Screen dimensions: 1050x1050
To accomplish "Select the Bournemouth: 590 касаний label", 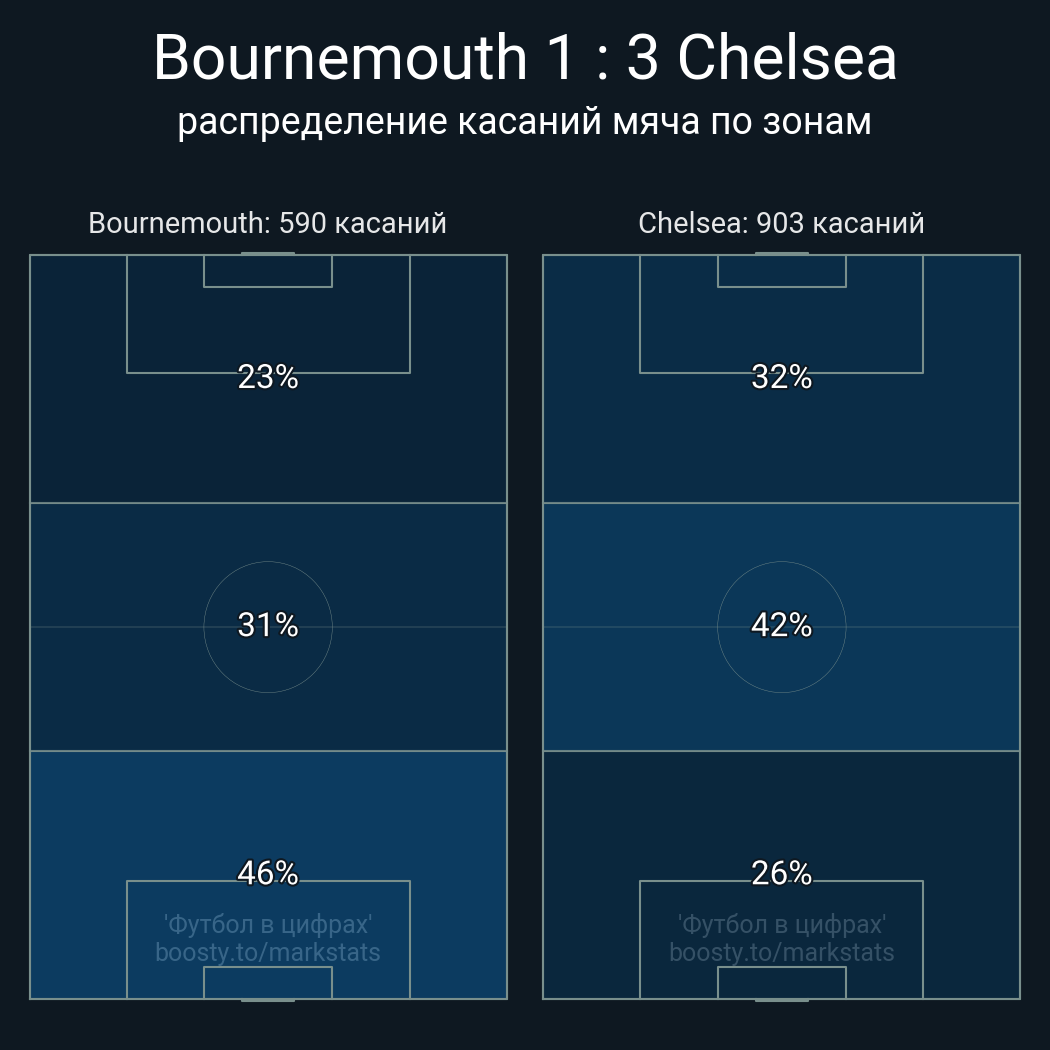I will [267, 223].
